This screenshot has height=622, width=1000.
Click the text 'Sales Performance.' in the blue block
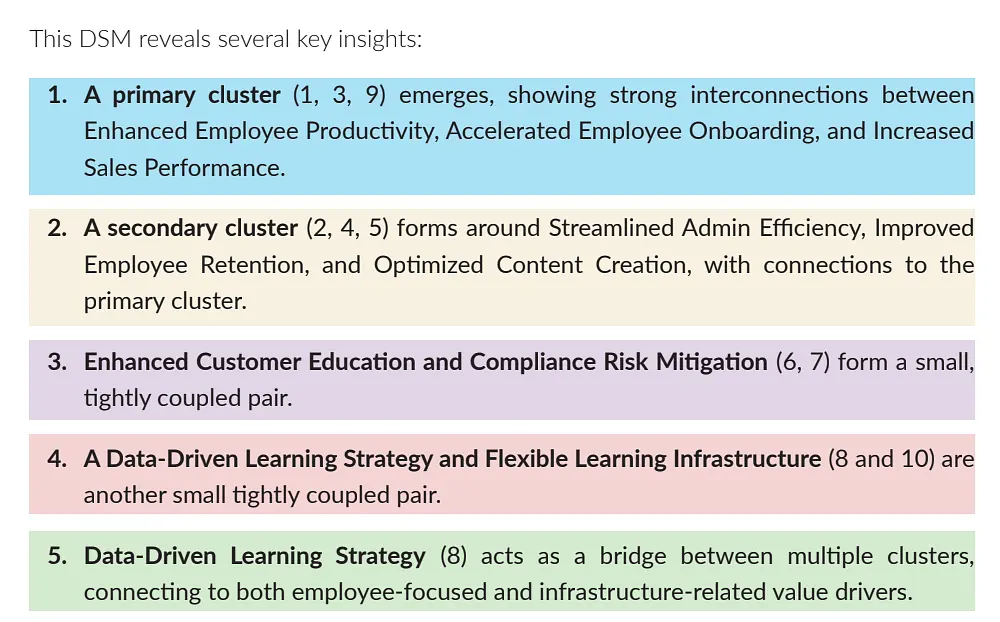pos(185,168)
